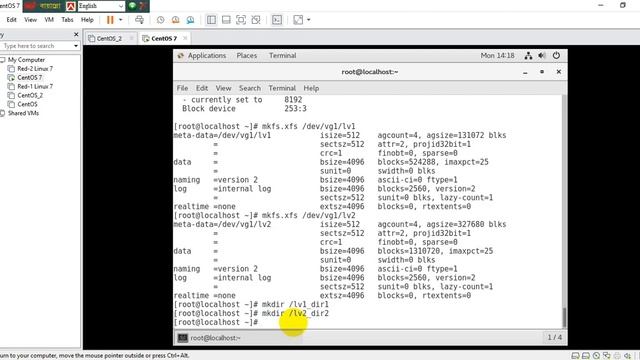Open the library search filter dropdown
The image size is (640, 360).
76,46
